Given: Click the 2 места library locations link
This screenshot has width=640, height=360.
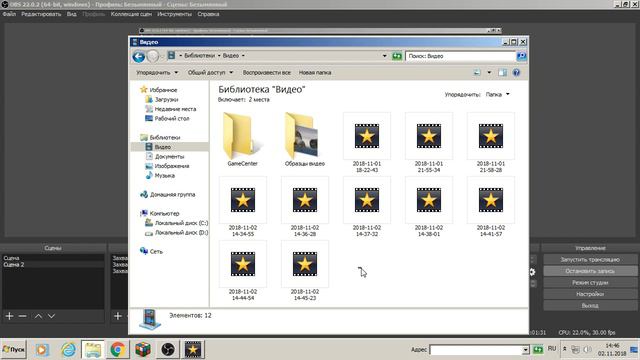Looking at the screenshot, I should point(259,100).
